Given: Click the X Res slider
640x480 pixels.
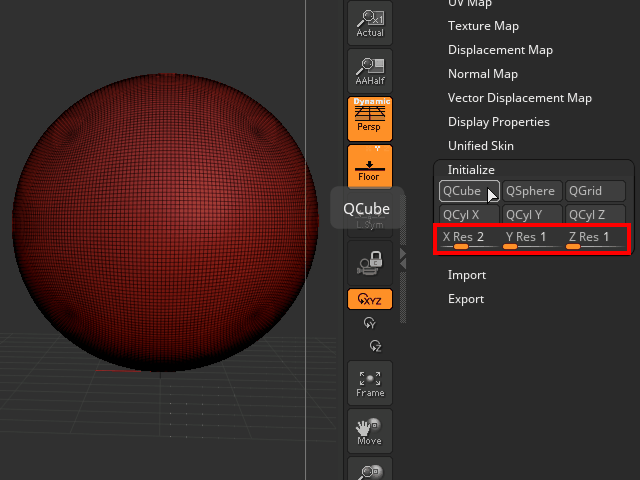Looking at the screenshot, I should [x=468, y=239].
